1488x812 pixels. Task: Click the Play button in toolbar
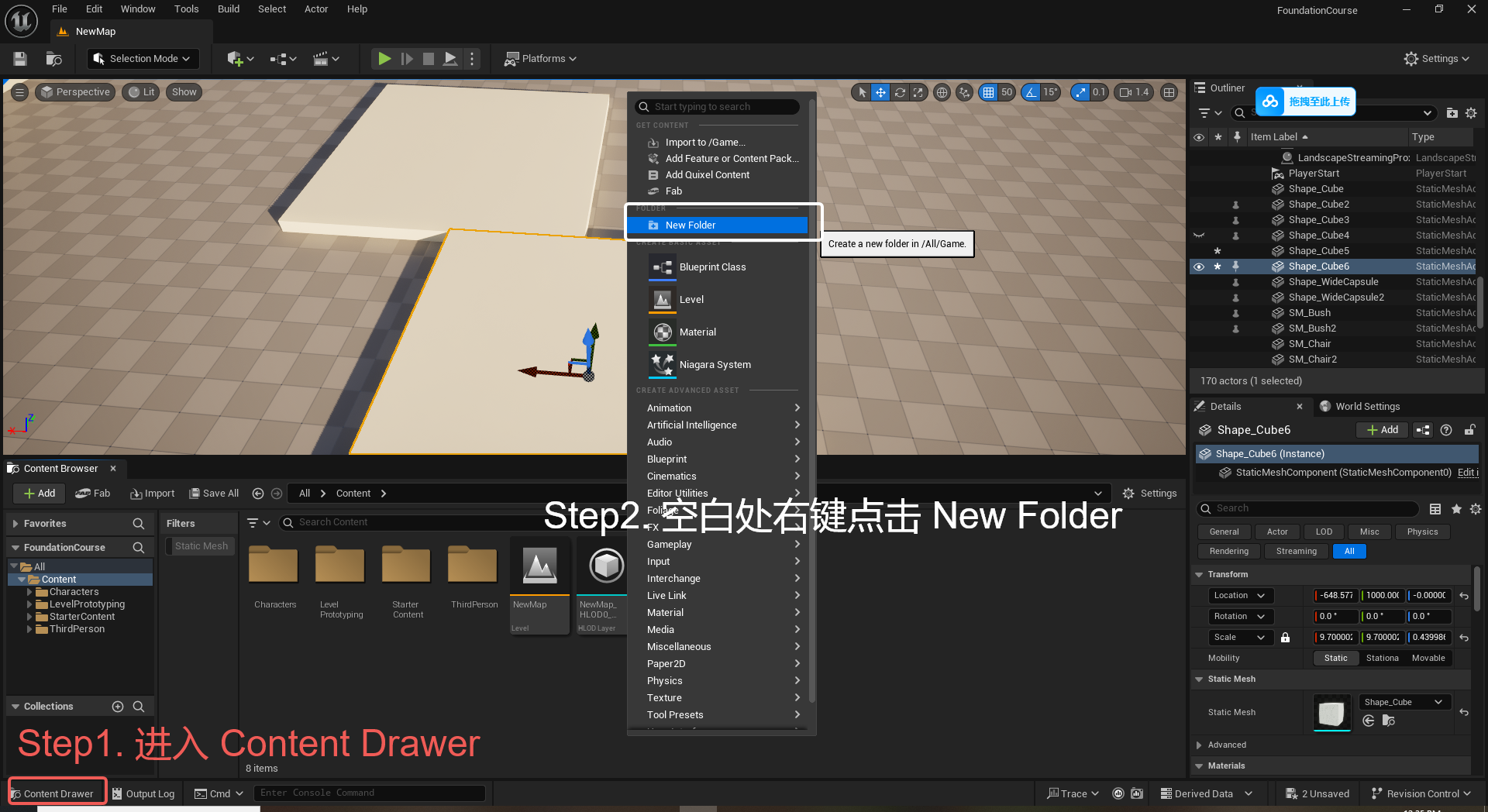tap(384, 59)
